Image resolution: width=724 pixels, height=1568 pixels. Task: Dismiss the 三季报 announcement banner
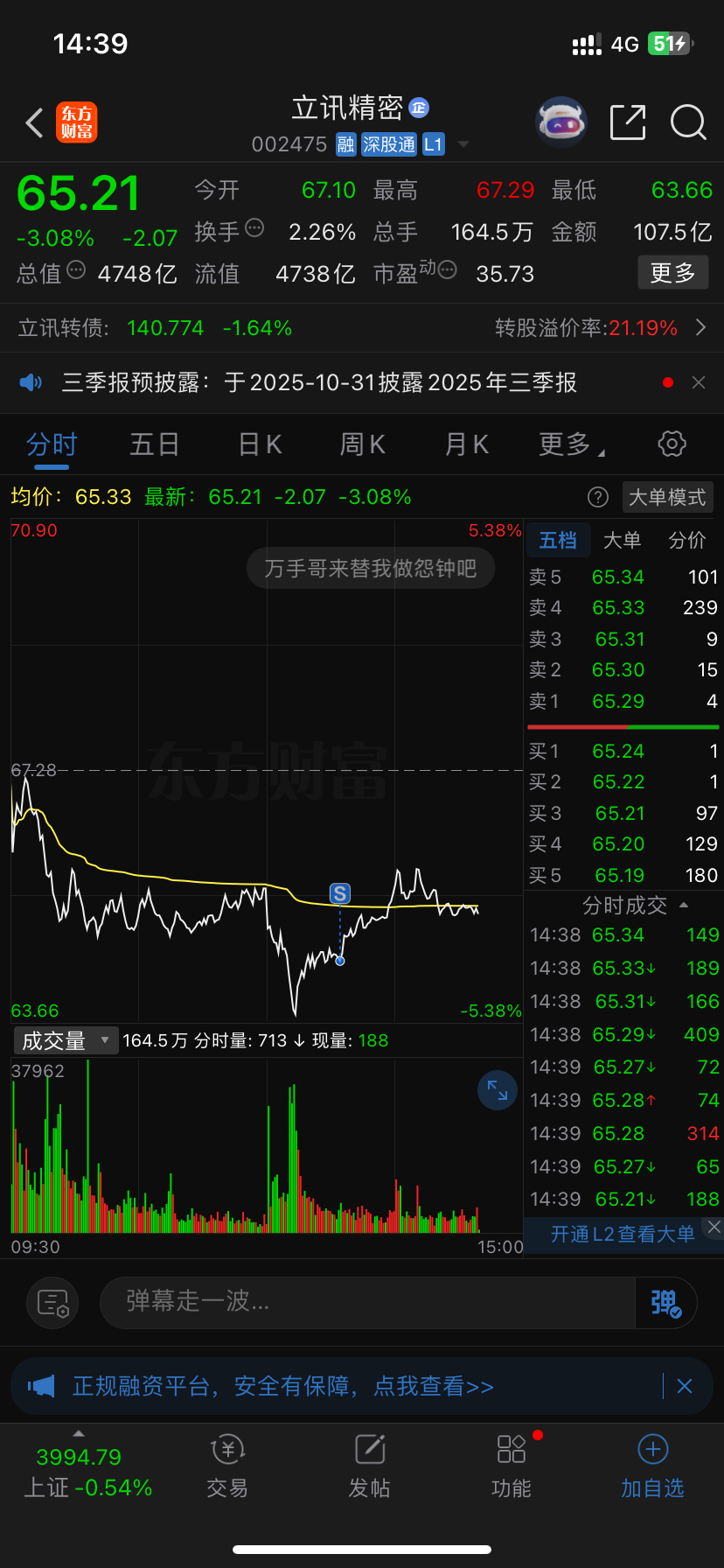[699, 382]
